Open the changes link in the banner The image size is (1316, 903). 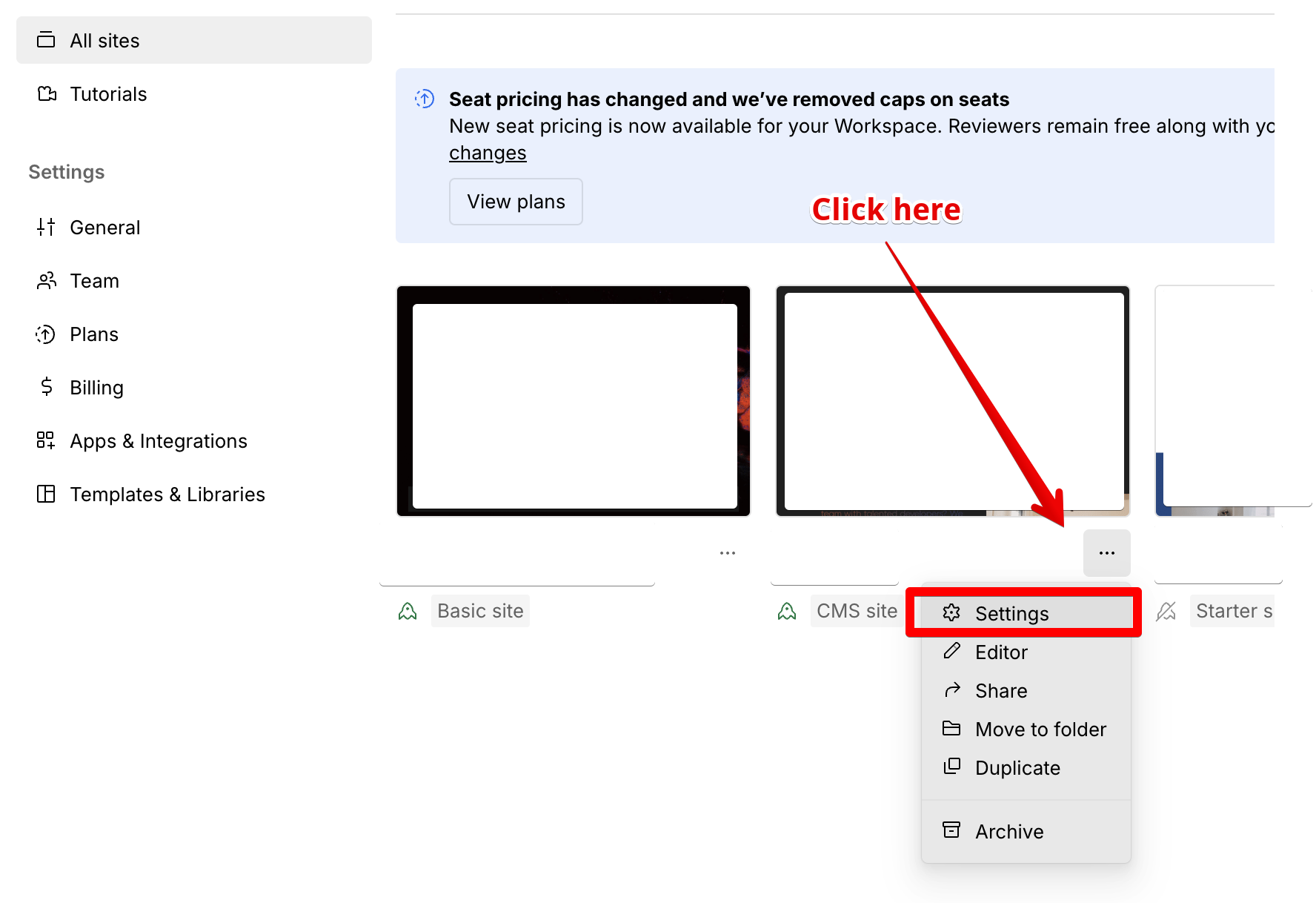tap(488, 152)
